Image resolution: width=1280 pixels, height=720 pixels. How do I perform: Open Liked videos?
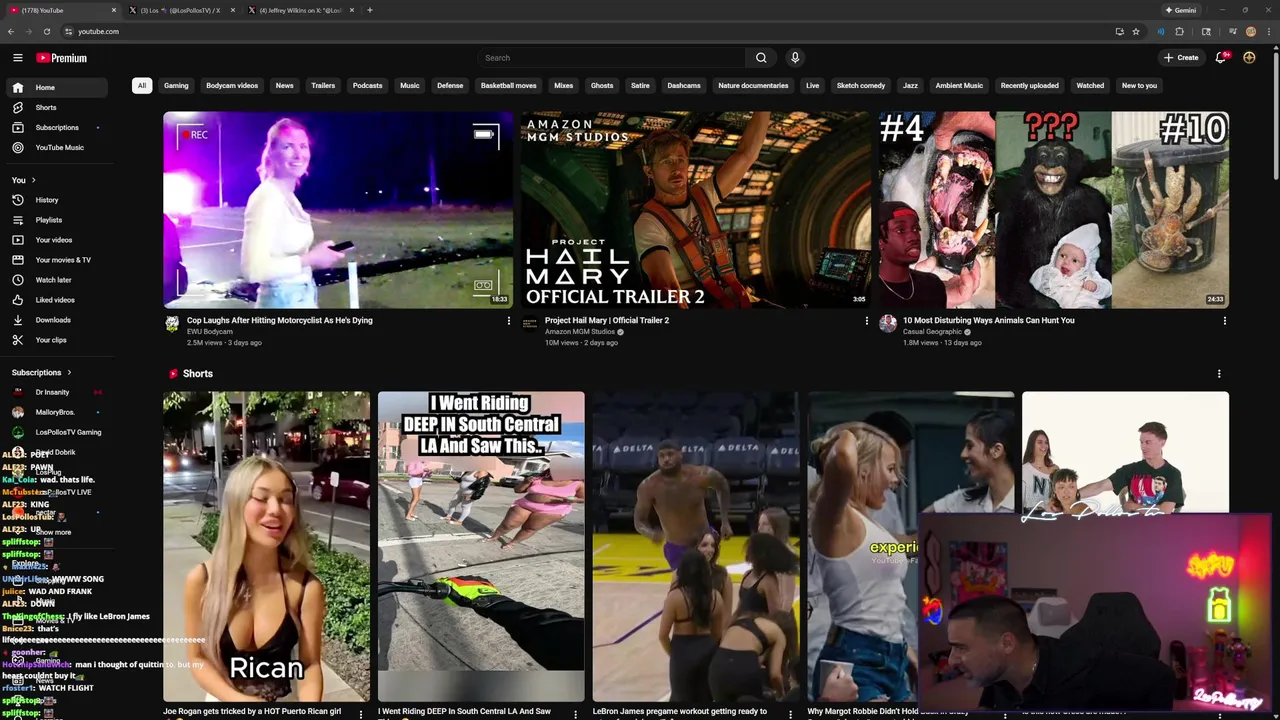55,300
